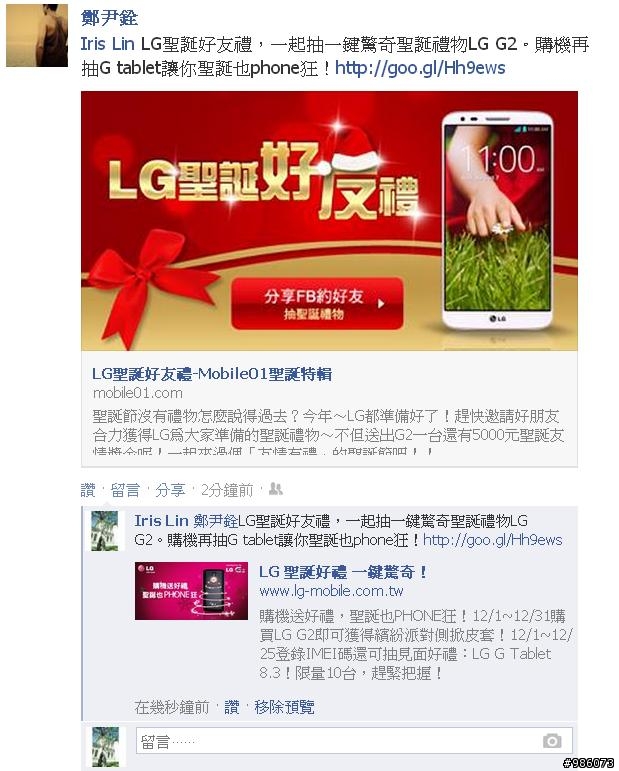
Task: Open the 2分鐘前 timestamp
Action: tap(227, 490)
